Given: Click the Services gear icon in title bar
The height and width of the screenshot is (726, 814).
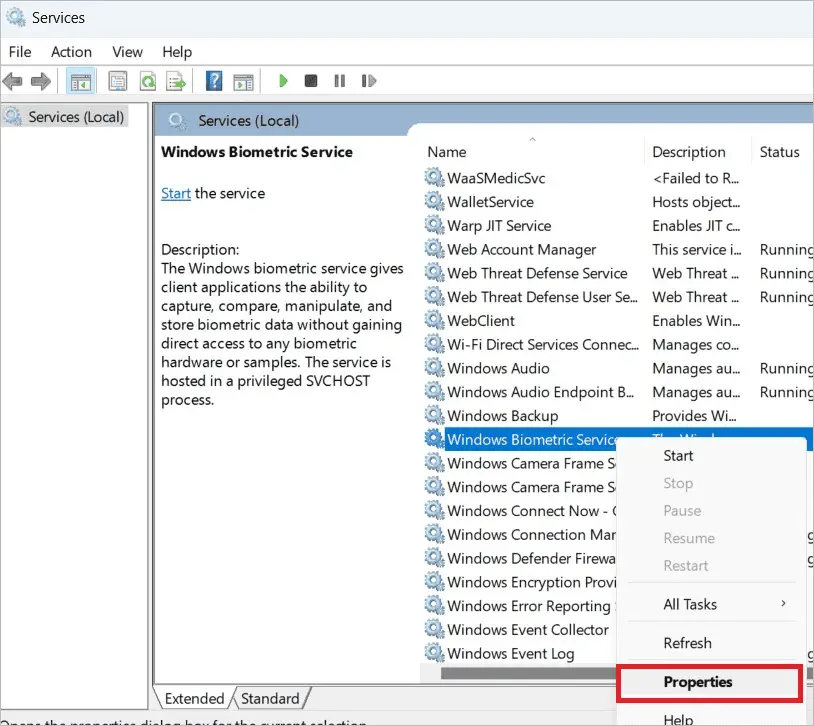Looking at the screenshot, I should (x=16, y=17).
